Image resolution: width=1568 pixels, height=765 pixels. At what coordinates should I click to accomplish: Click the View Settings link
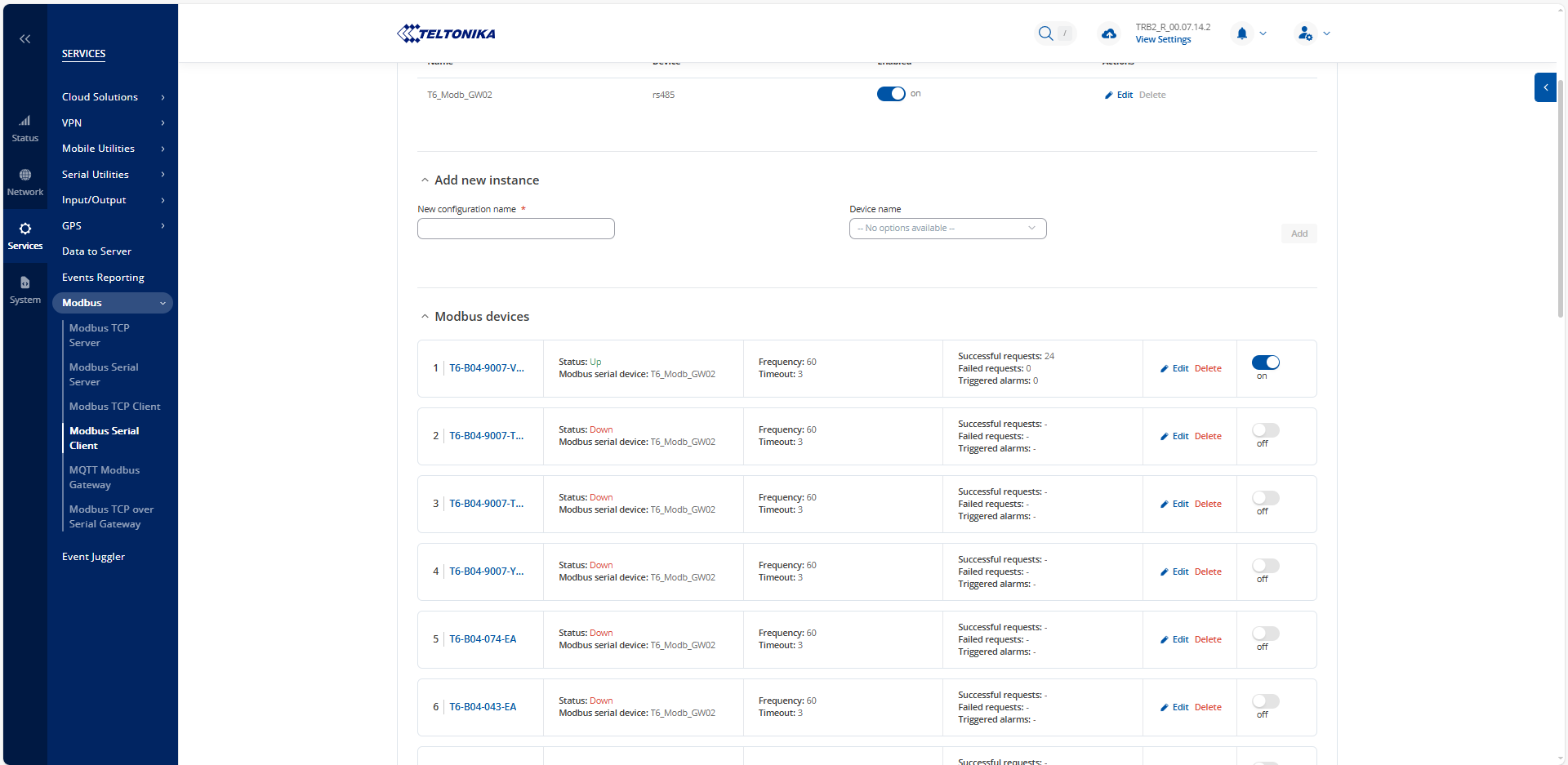(1163, 40)
